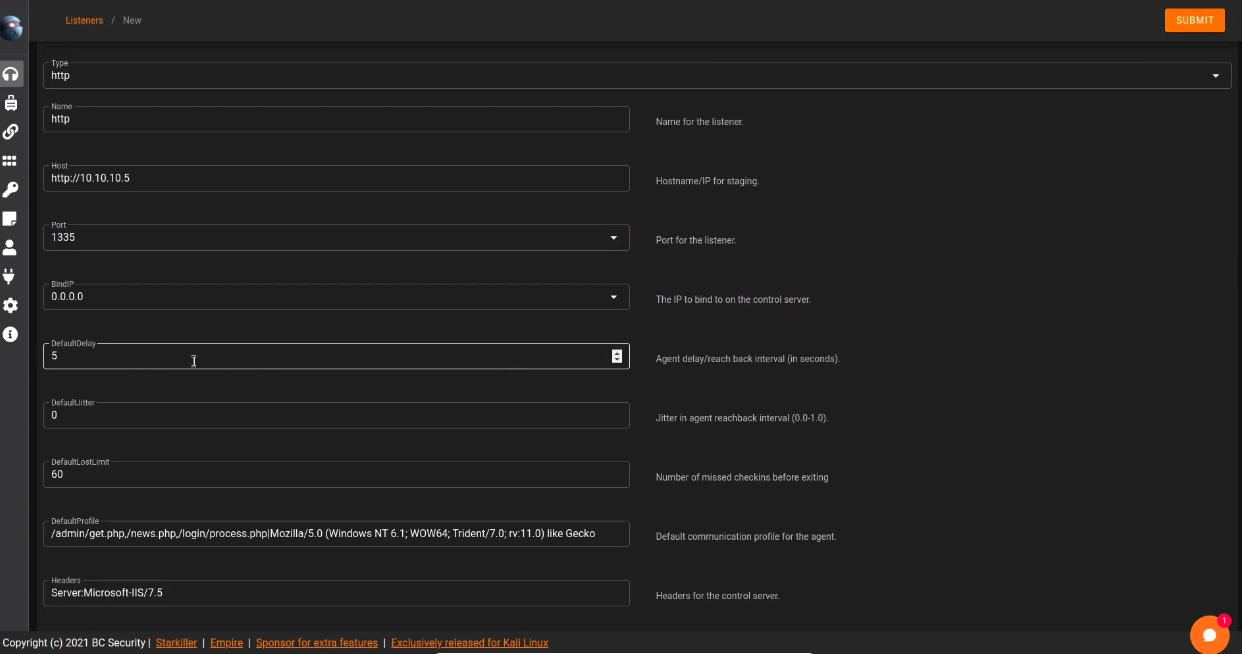Viewport: 1242px width, 654px height.
Task: Click the Listeners breadcrumb link
Action: 84,20
